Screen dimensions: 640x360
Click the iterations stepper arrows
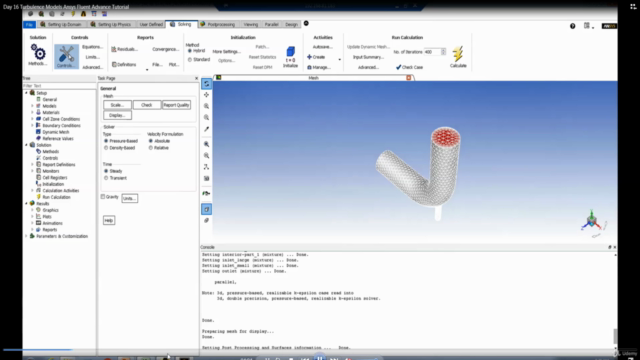tap(443, 52)
